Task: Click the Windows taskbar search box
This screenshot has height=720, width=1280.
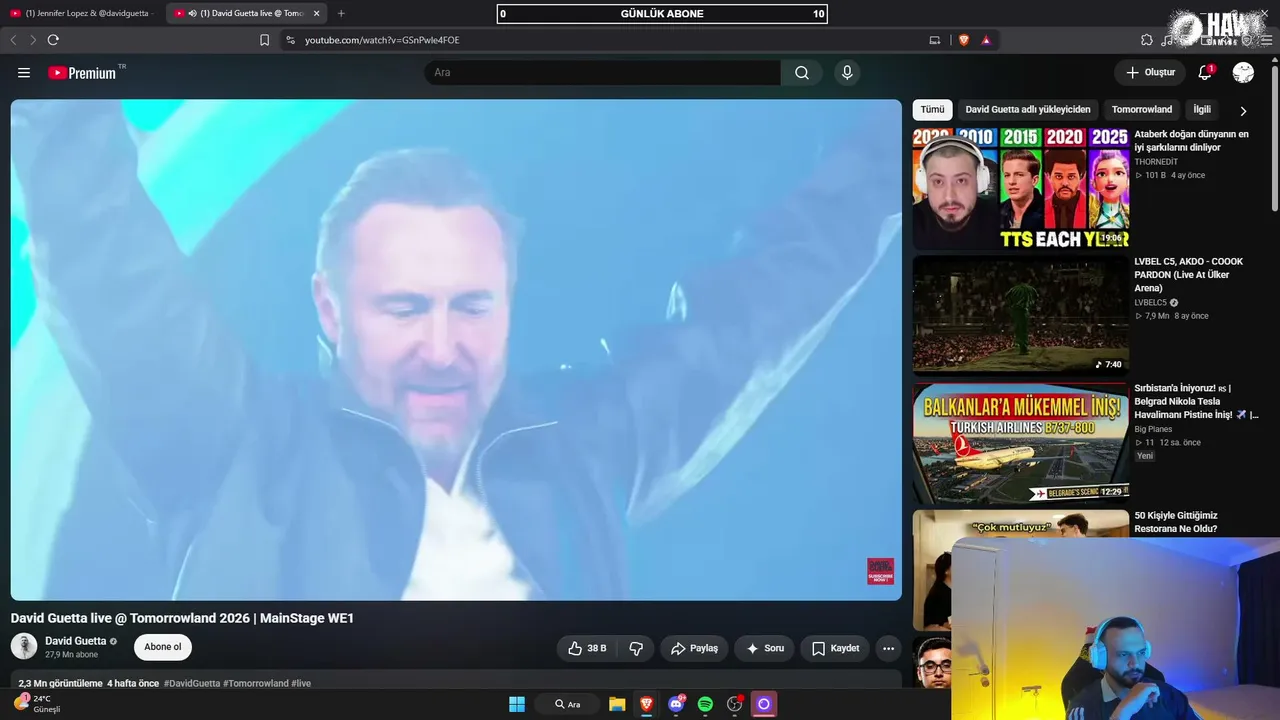Action: (x=568, y=704)
